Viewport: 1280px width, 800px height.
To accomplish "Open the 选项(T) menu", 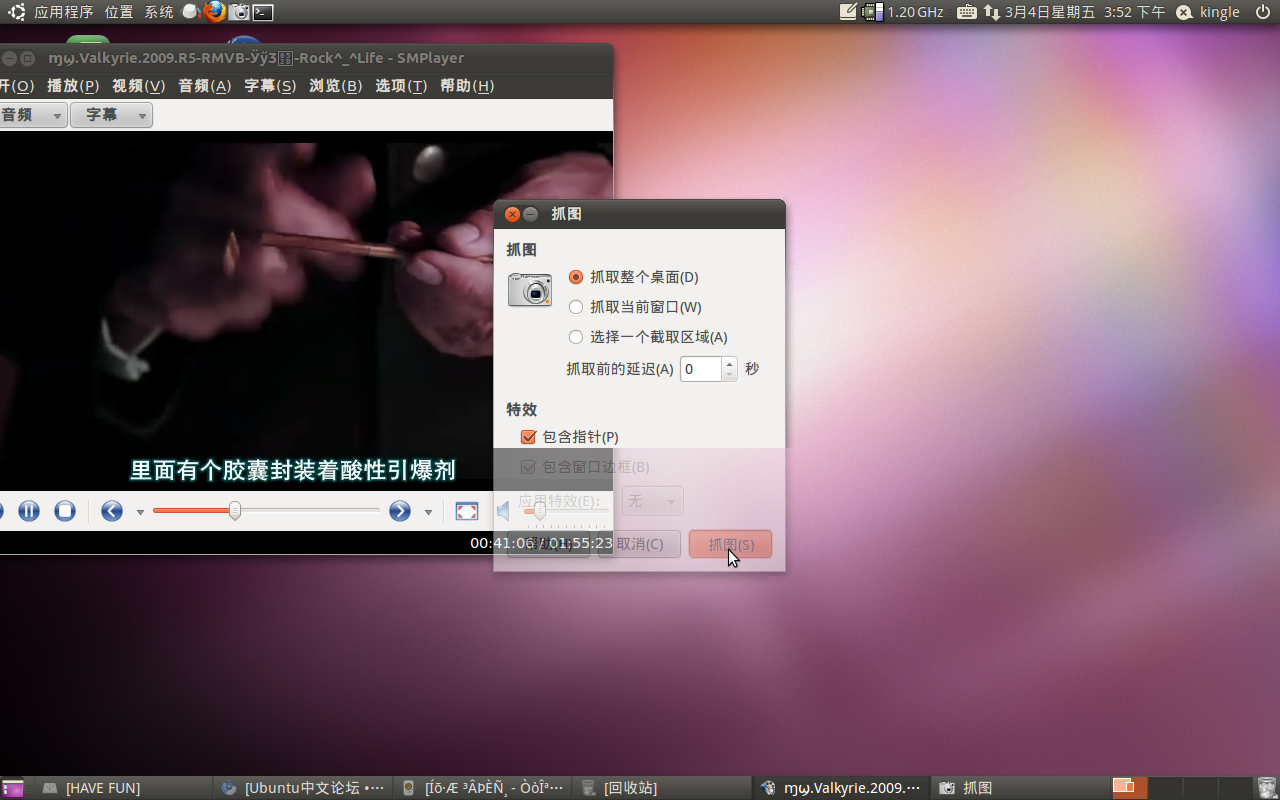I will (401, 86).
